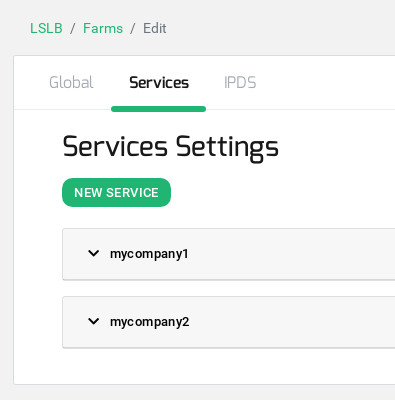
Task: Click blank space right of IPDS tab
Action: (x=325, y=83)
